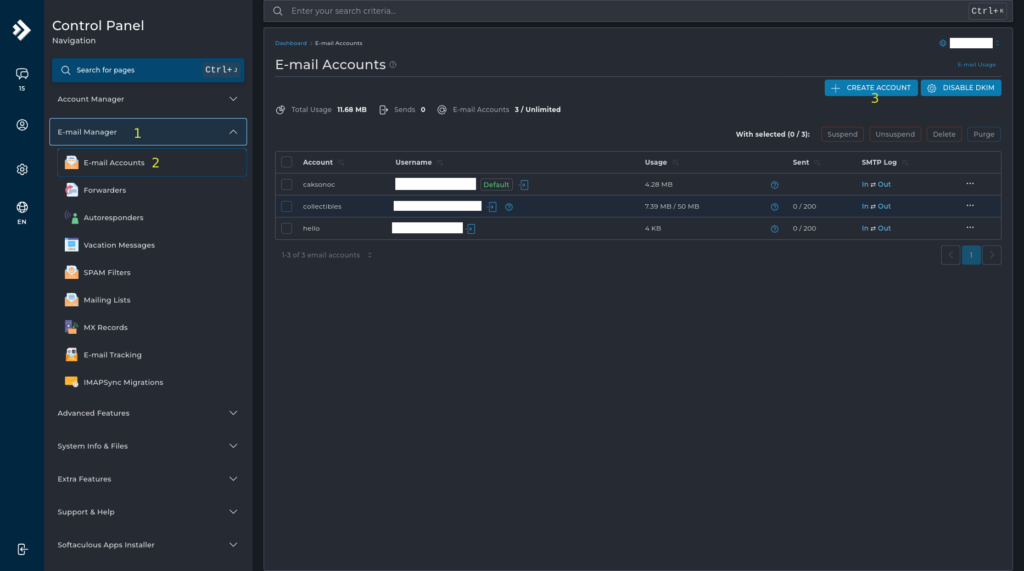Click help icon beside E-mail Accounts title

pyautogui.click(x=393, y=65)
